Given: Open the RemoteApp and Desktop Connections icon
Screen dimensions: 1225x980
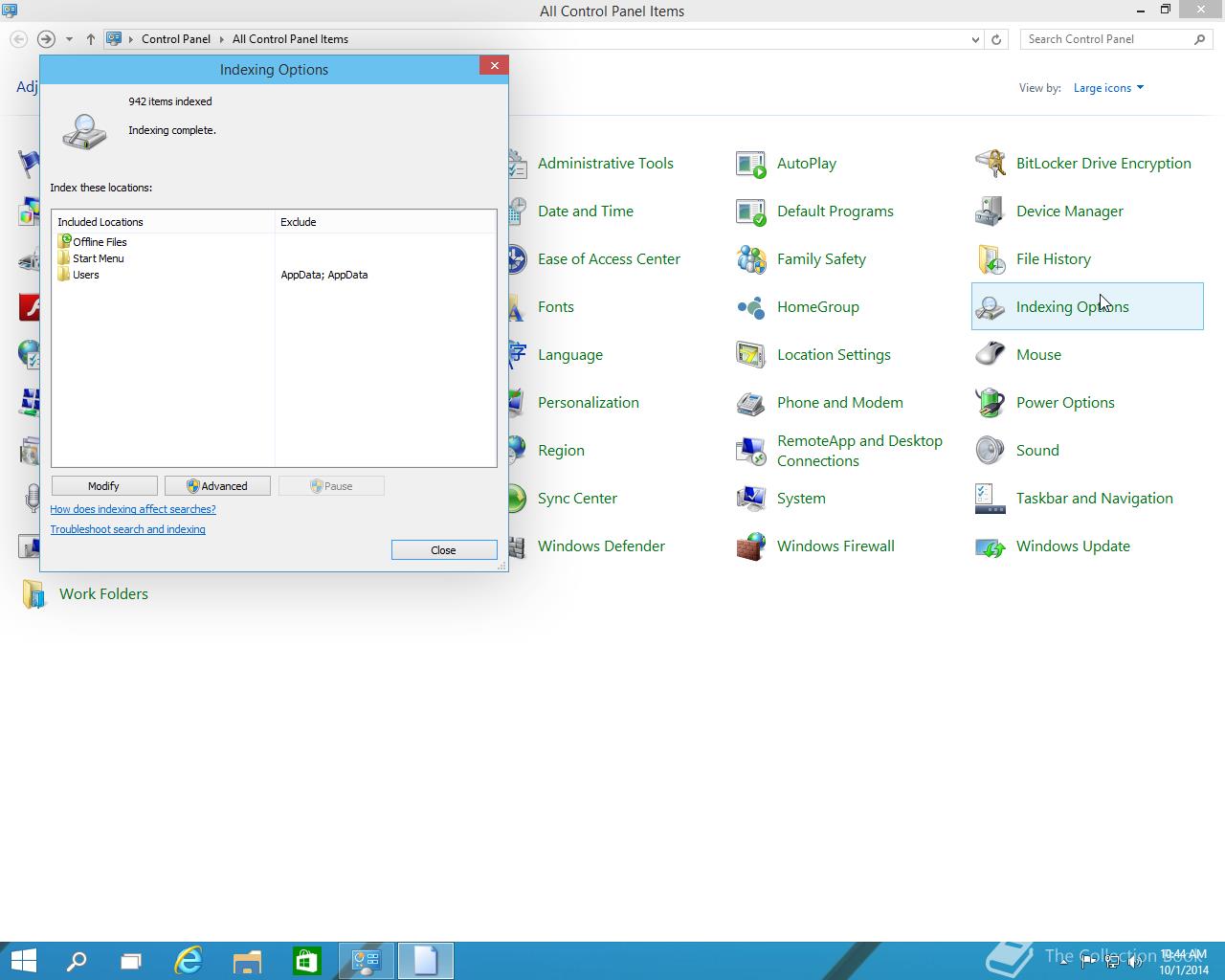Looking at the screenshot, I should [751, 451].
